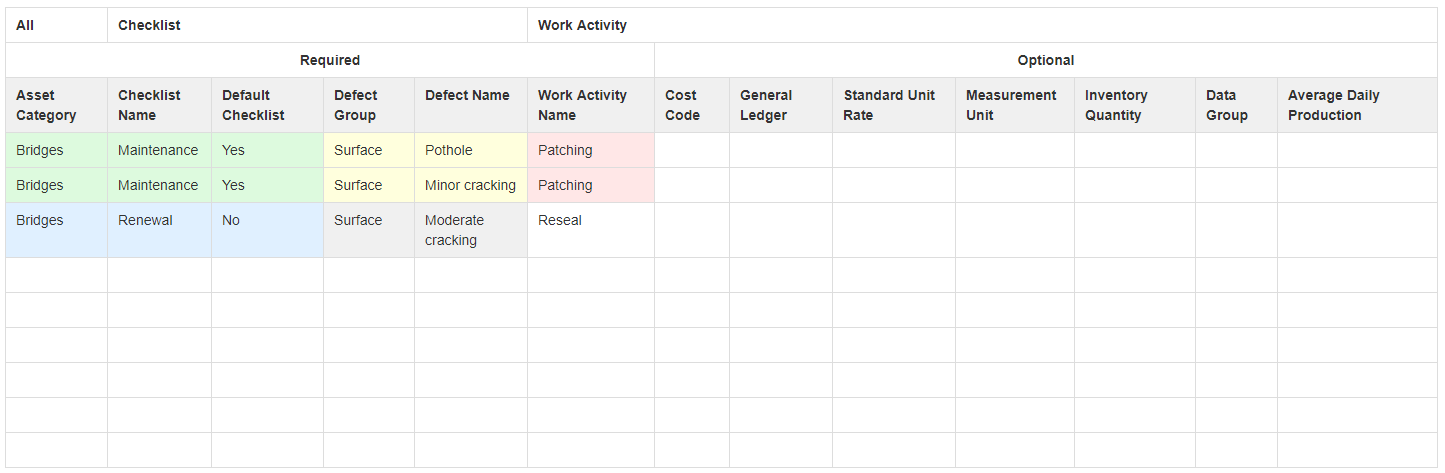Select the first Patching cell
The width and height of the screenshot is (1445, 473).
(x=590, y=150)
